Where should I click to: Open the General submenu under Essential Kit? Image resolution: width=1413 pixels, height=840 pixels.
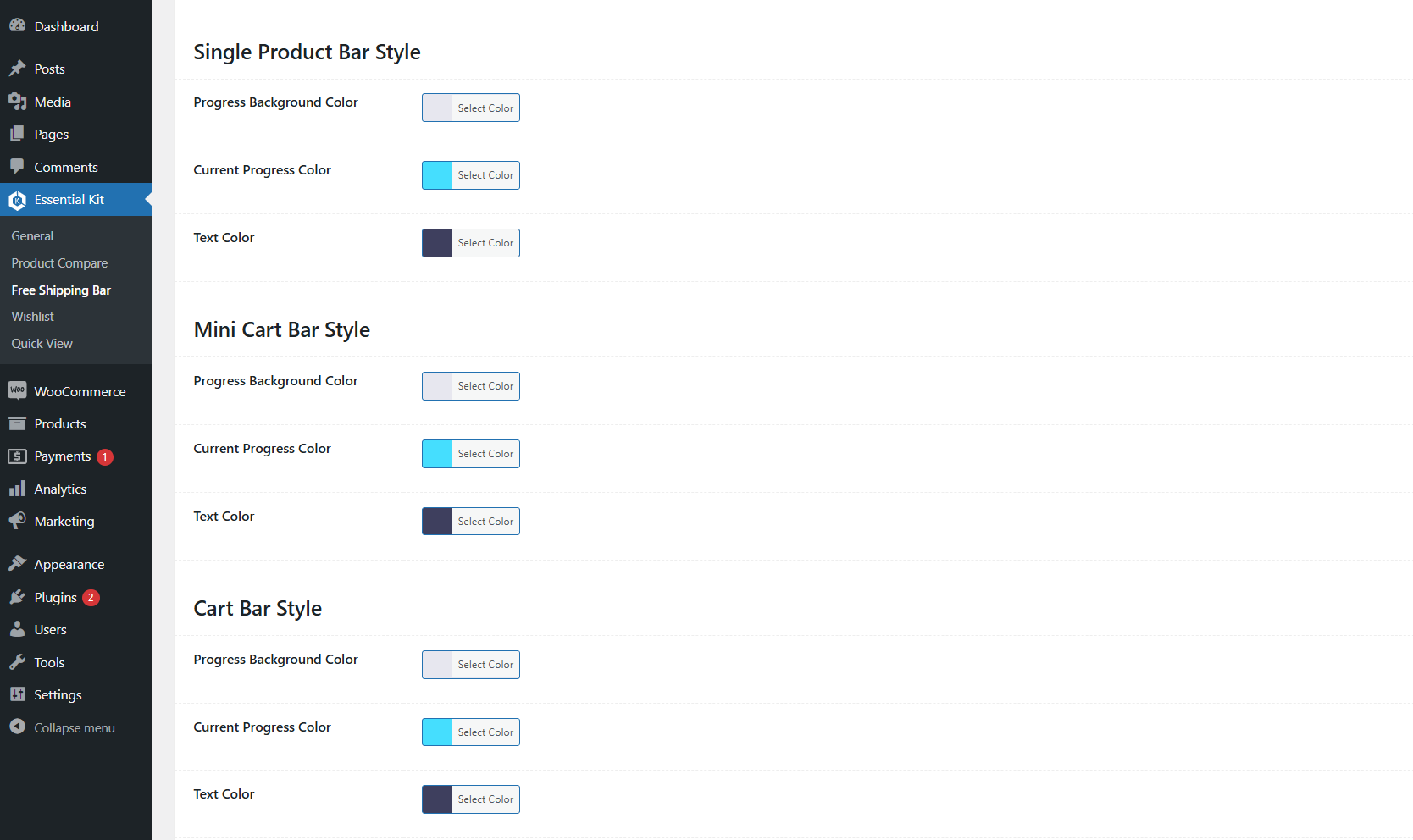tap(32, 236)
